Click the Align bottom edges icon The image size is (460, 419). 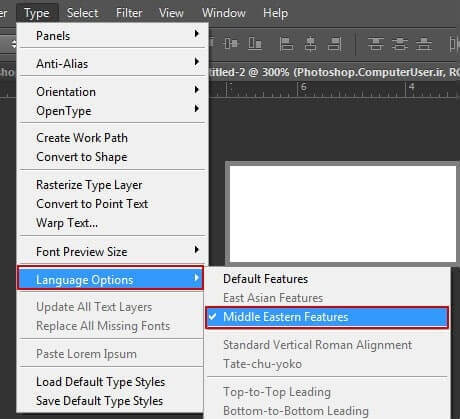point(255,44)
